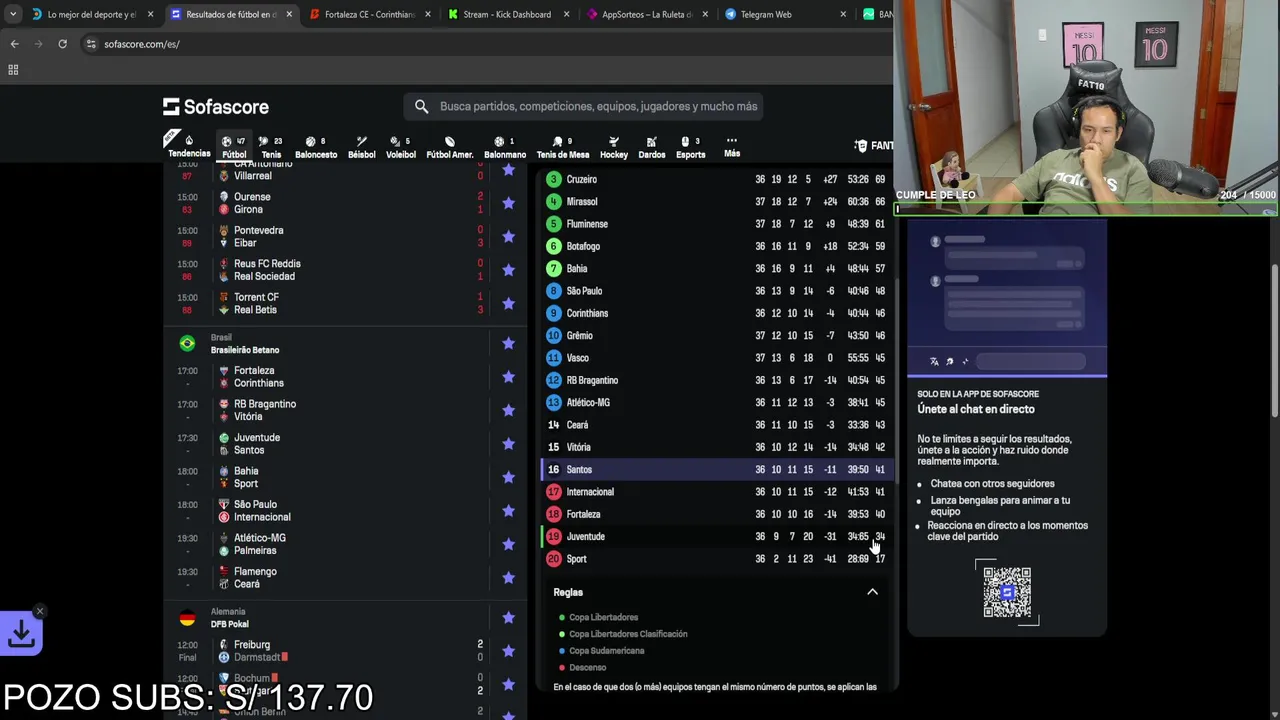
Task: Select the Fútbol sport category
Action: (x=234, y=146)
